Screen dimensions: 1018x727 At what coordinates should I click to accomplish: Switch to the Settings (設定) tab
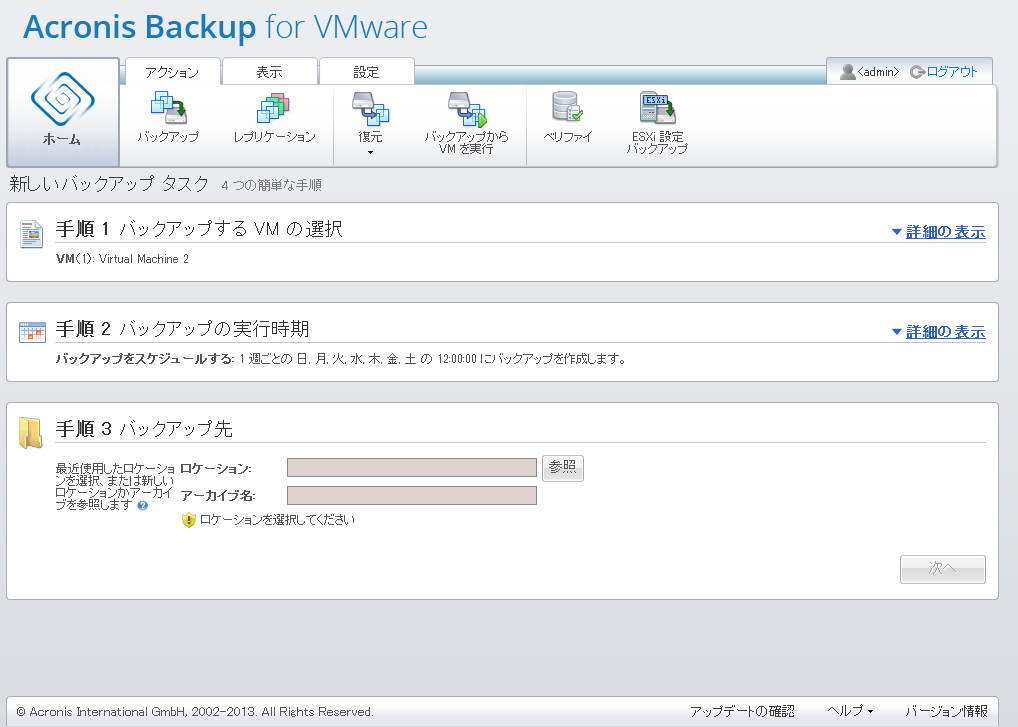coord(366,72)
